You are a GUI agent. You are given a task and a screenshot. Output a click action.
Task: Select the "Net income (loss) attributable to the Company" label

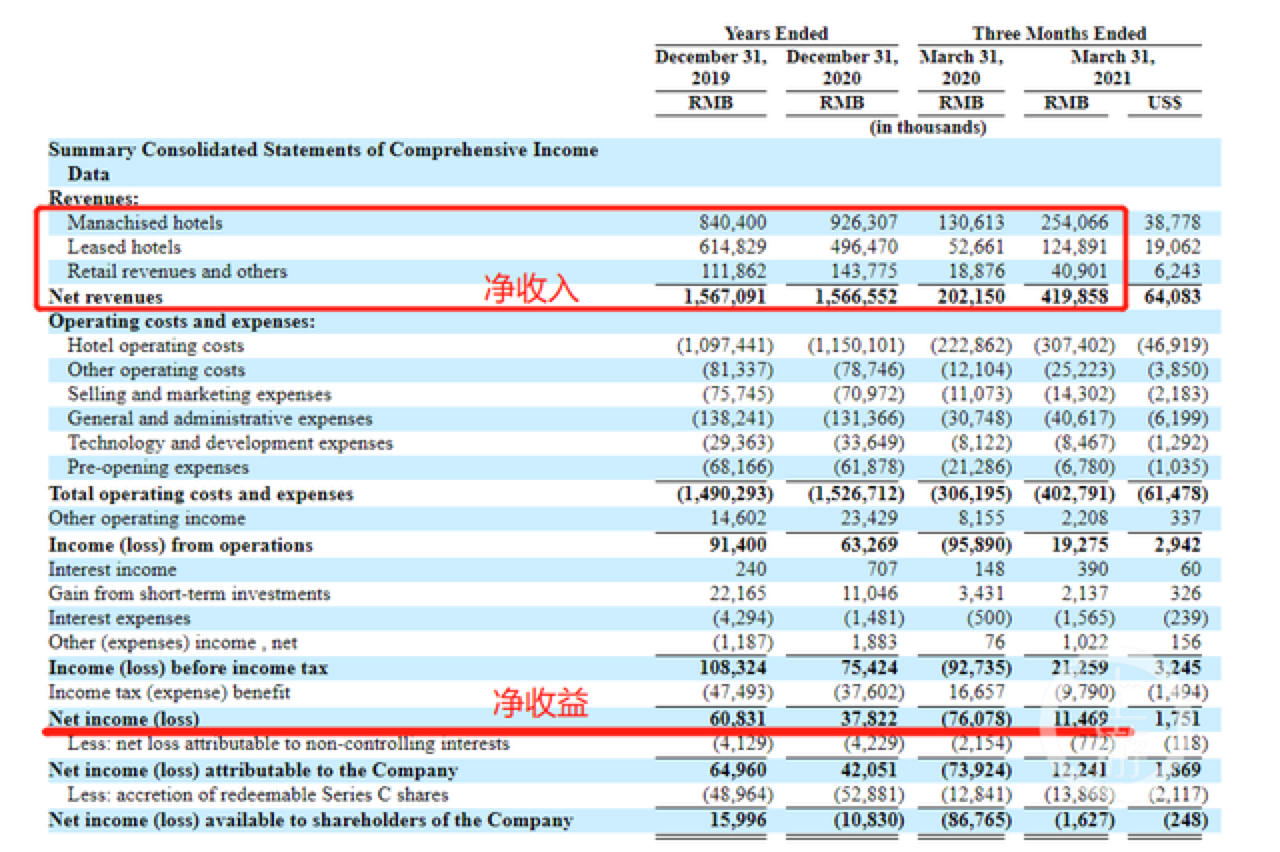[x=253, y=770]
